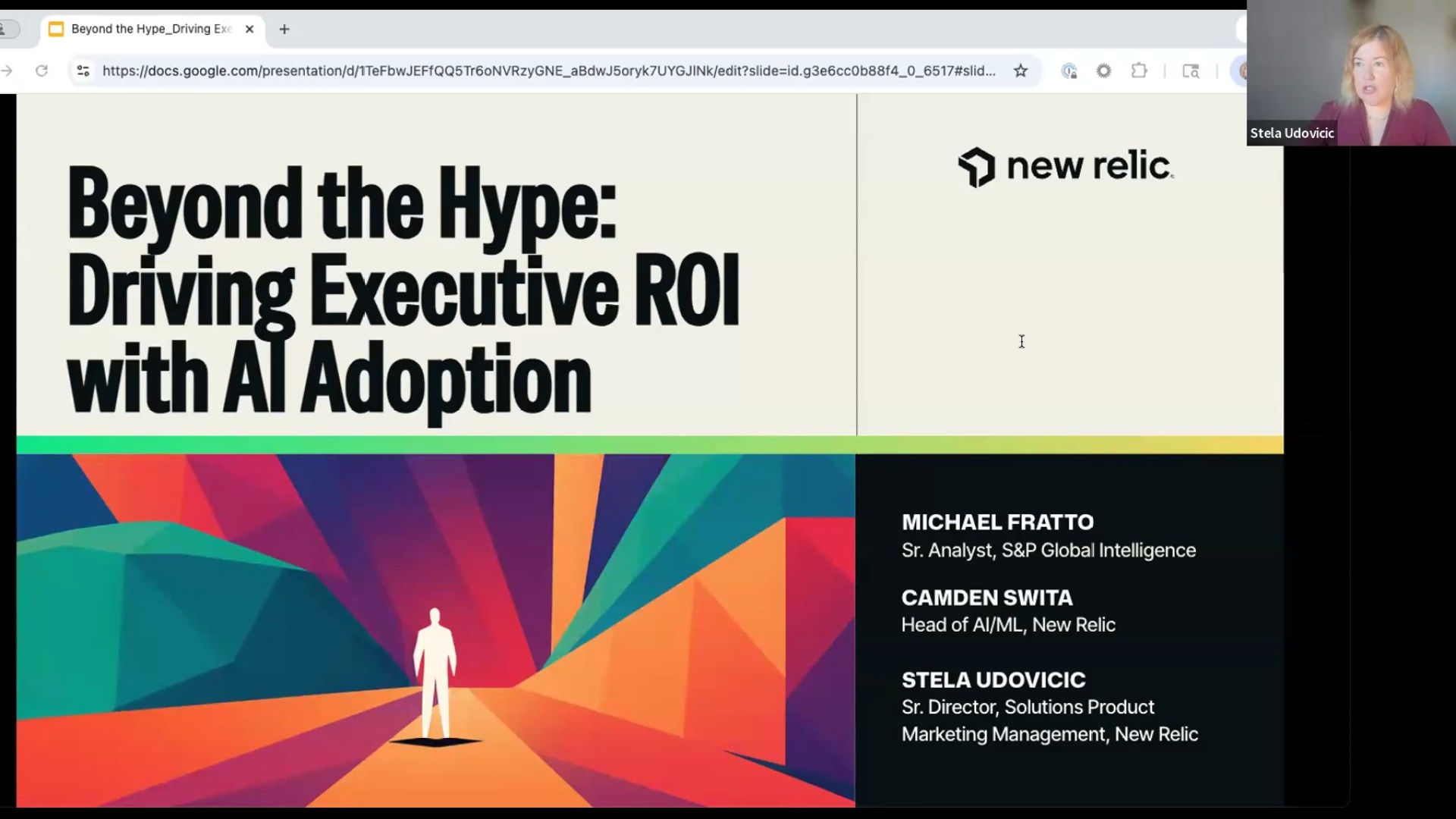This screenshot has height=819, width=1456.
Task: Click "Marketing Management, New Relic" text line
Action: point(1050,734)
